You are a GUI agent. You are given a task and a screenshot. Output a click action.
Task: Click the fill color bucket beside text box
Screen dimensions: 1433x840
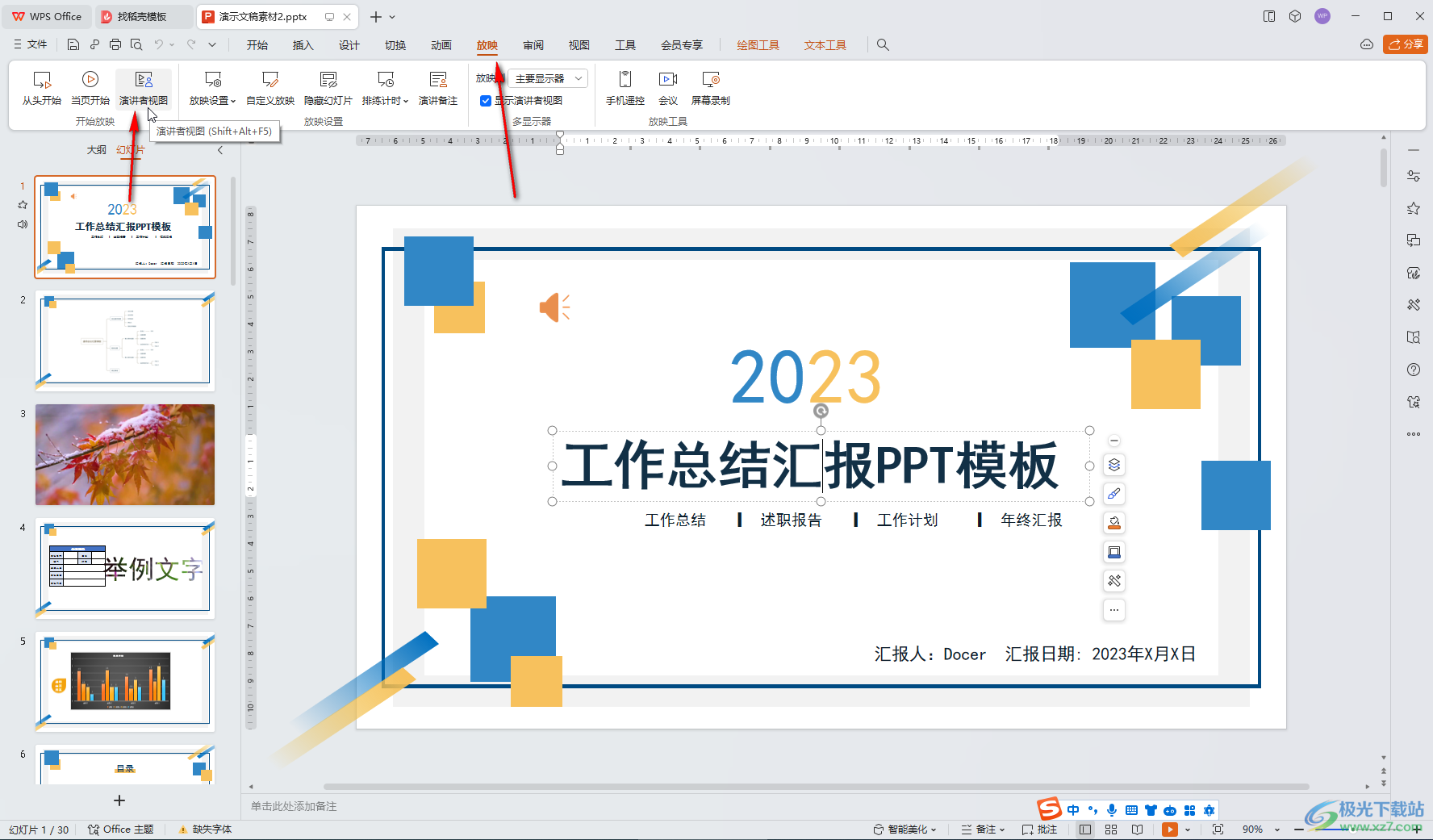[1114, 523]
